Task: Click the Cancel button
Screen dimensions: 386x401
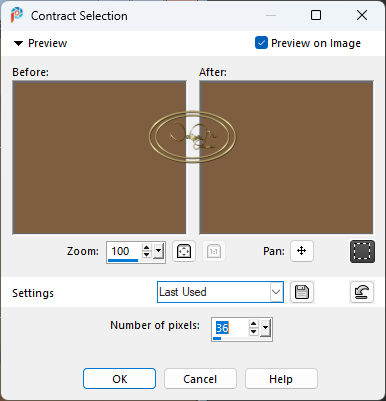Action: (200, 379)
